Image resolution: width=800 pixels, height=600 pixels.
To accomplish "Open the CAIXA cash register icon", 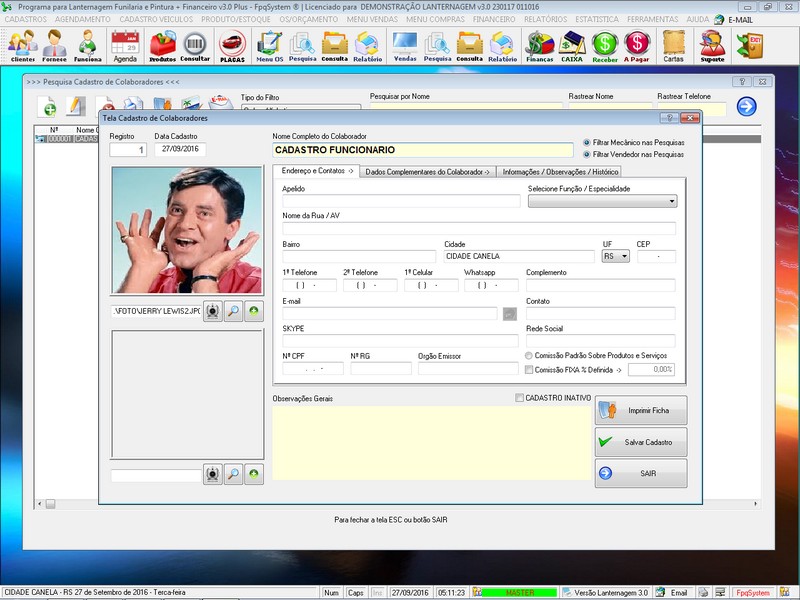I will [x=572, y=45].
